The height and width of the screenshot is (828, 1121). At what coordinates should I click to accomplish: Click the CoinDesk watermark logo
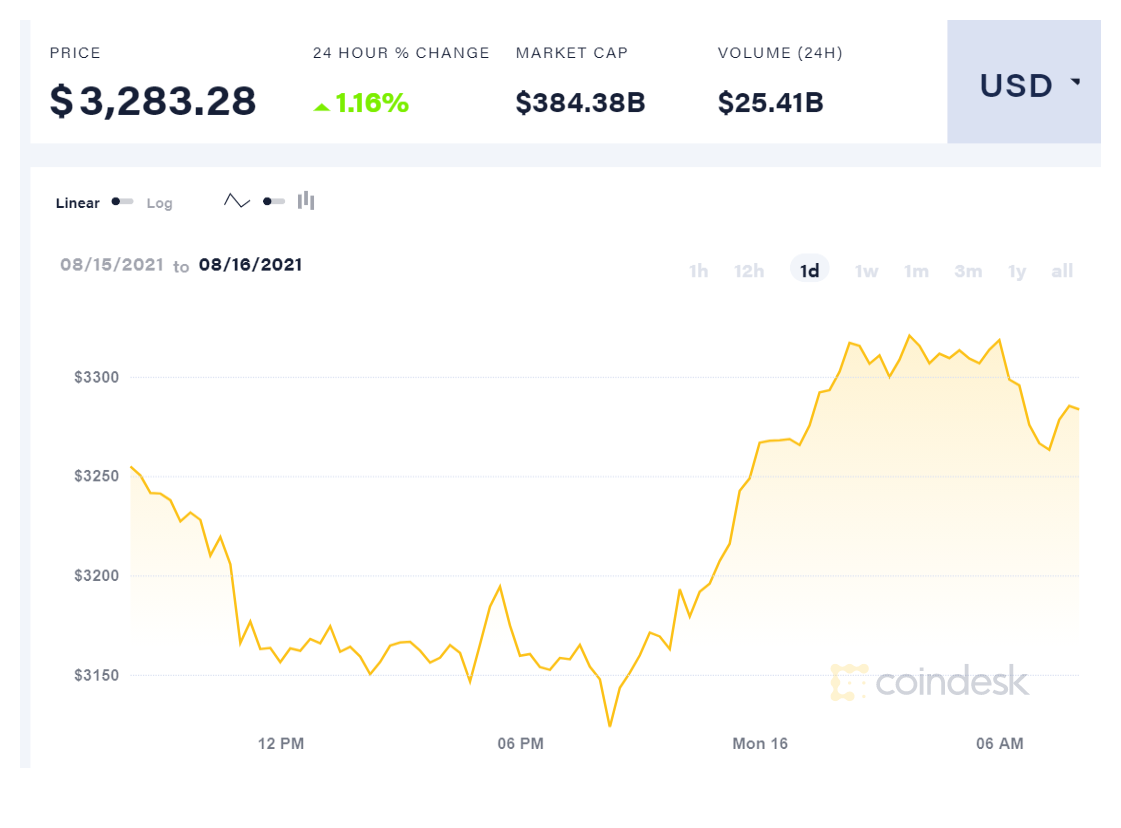tap(929, 681)
